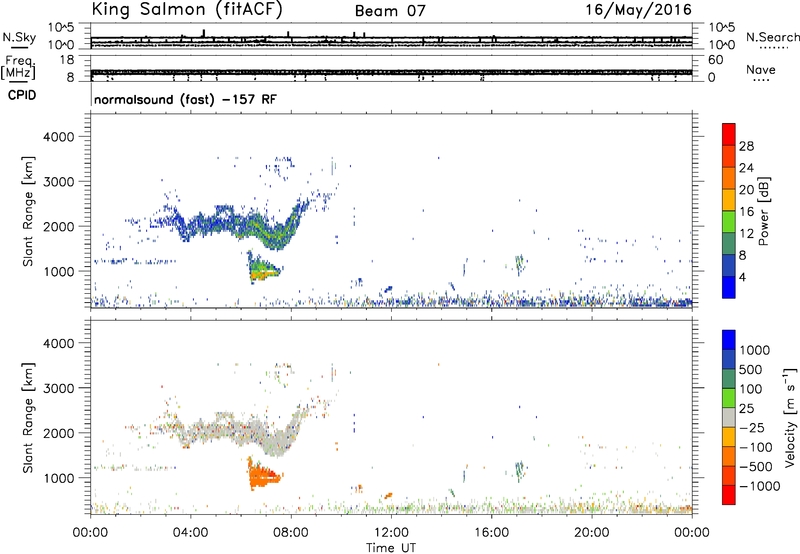Click the '60' Nave axis tick label

(x=715, y=60)
